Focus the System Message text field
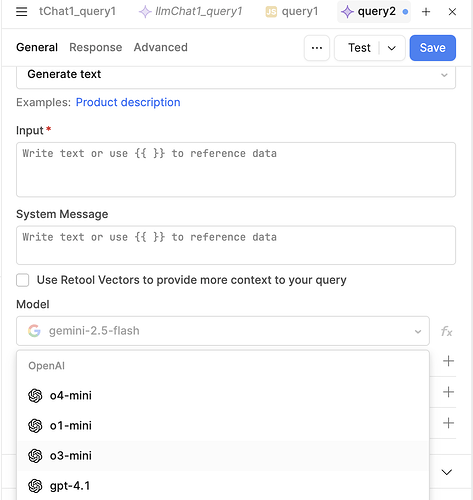Screen dimensions: 473x500 click(236, 245)
